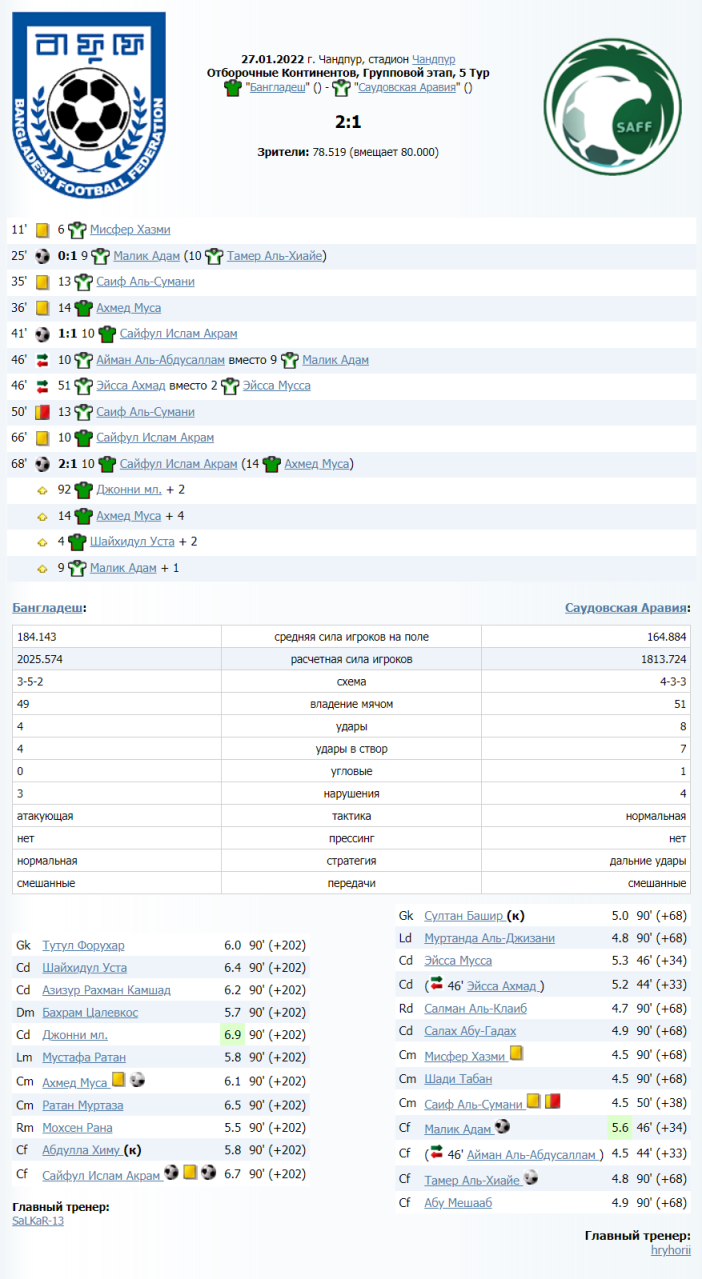Open the "Саудовская Аравия" team link in match header

coord(408,88)
